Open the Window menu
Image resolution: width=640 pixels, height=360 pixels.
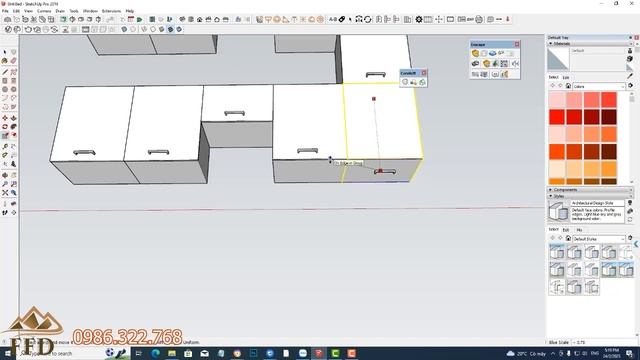click(90, 11)
